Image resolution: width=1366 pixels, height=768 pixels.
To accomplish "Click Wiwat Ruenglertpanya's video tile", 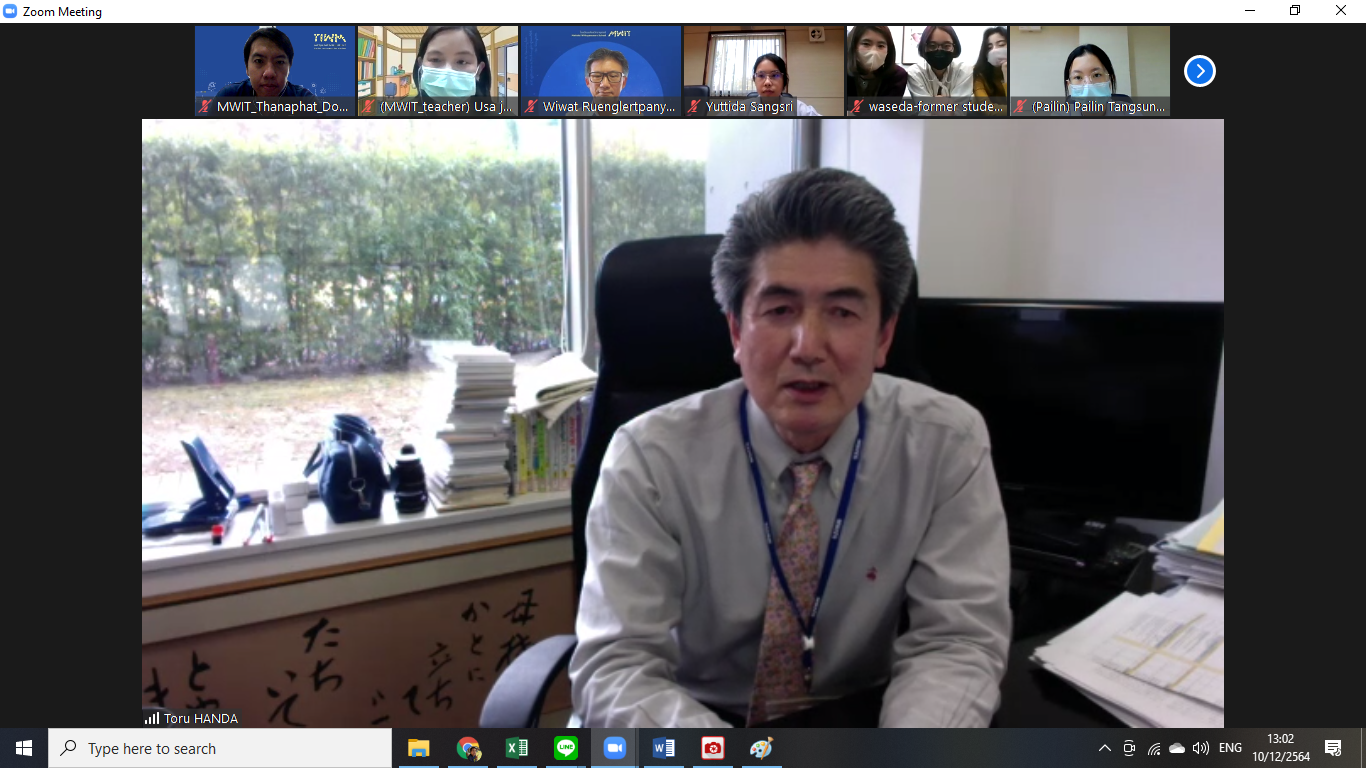I will (601, 70).
